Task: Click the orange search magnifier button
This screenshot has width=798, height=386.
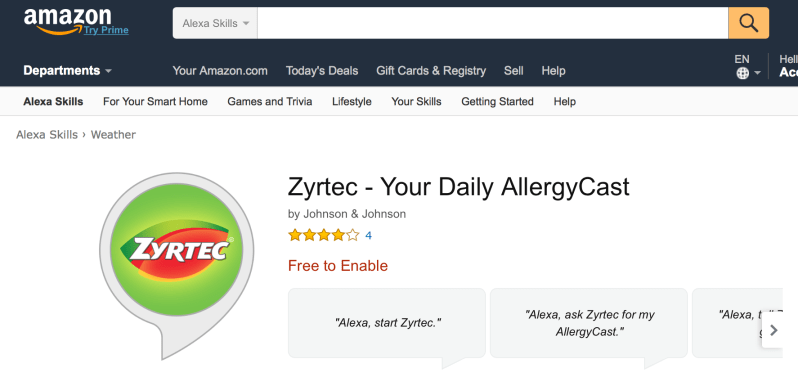Action: coord(748,23)
